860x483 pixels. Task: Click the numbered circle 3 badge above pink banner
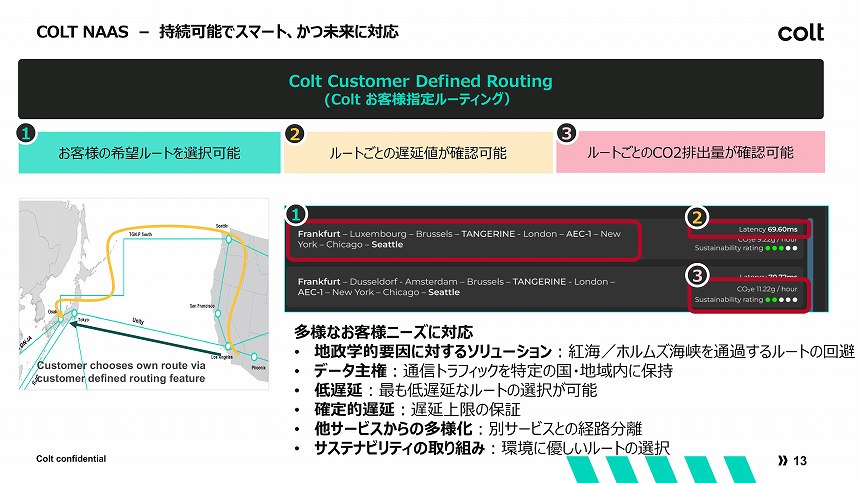pyautogui.click(x=566, y=133)
